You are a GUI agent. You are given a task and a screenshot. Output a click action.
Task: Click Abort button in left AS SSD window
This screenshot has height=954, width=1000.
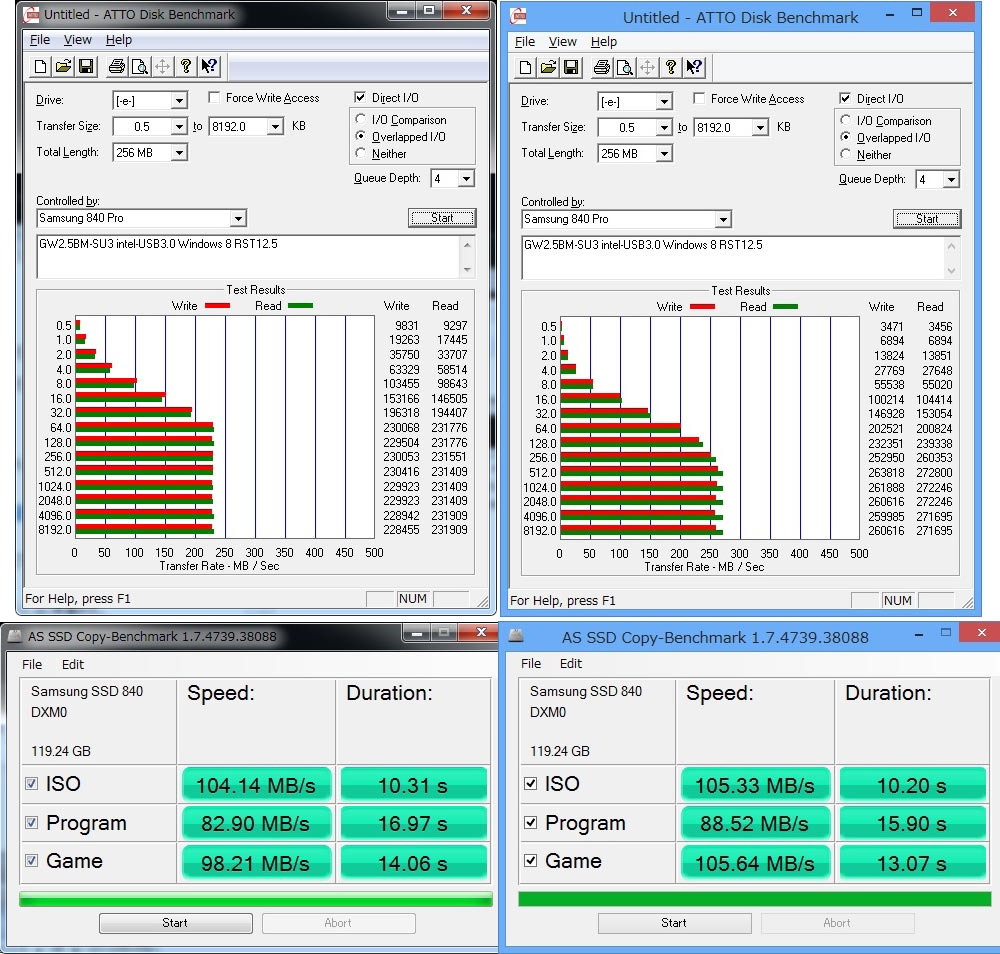click(338, 923)
